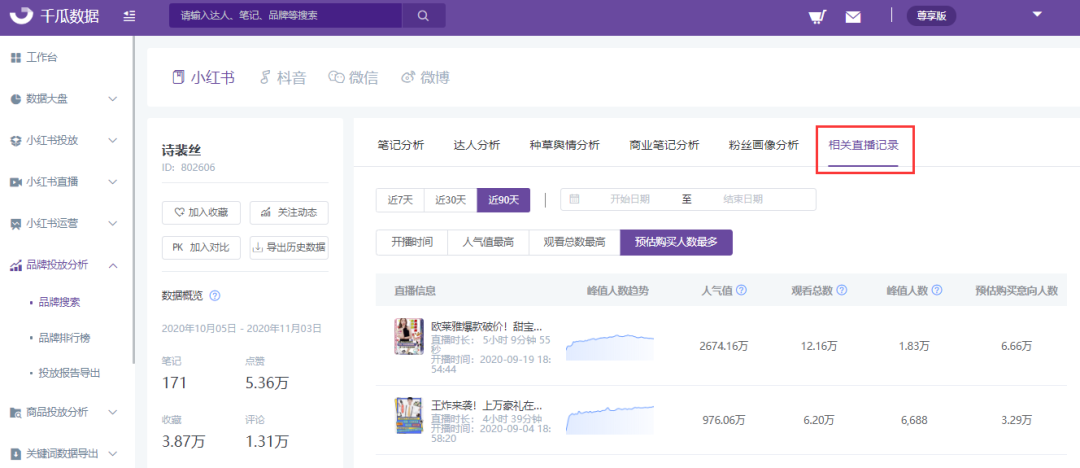Viewport: 1080px width, 468px height.
Task: Expand the 小红书投放 chevron
Action: 114,141
